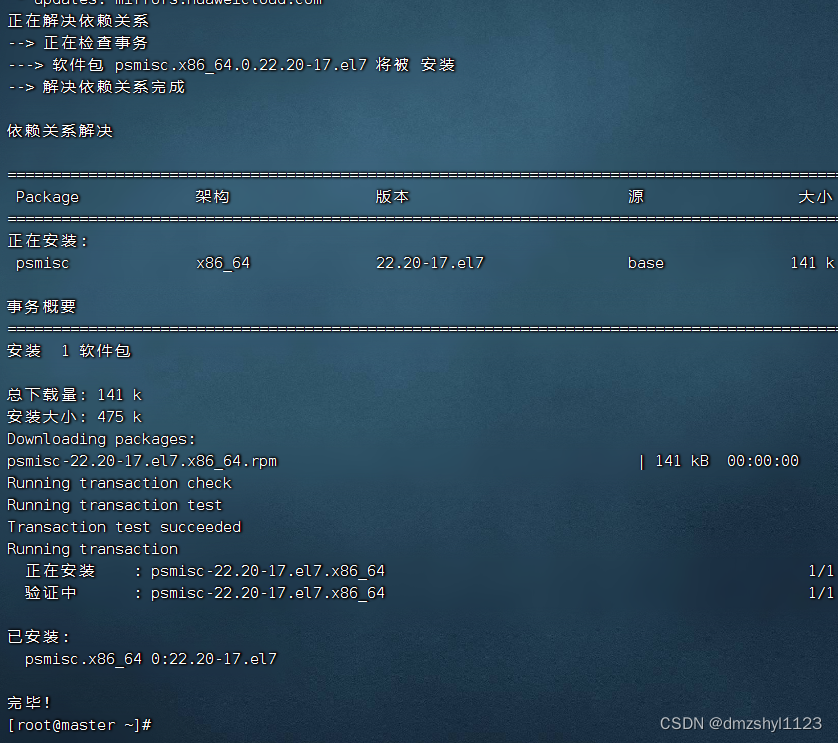Click the 'Running transaction check' line
The width and height of the screenshot is (838, 743).
click(119, 483)
